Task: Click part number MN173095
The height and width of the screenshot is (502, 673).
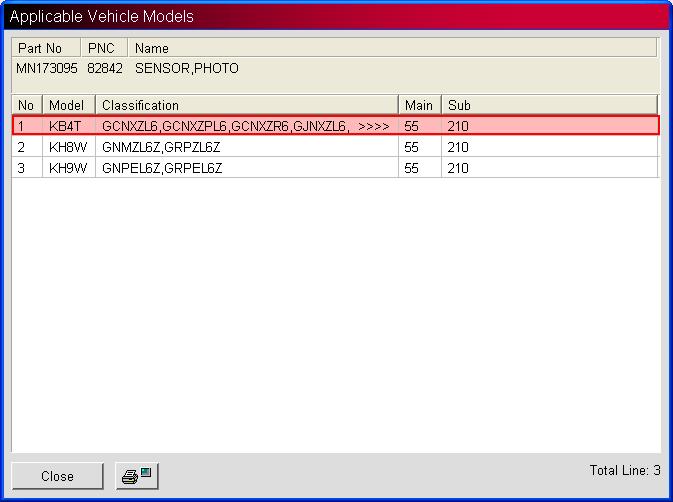Action: coord(47,68)
